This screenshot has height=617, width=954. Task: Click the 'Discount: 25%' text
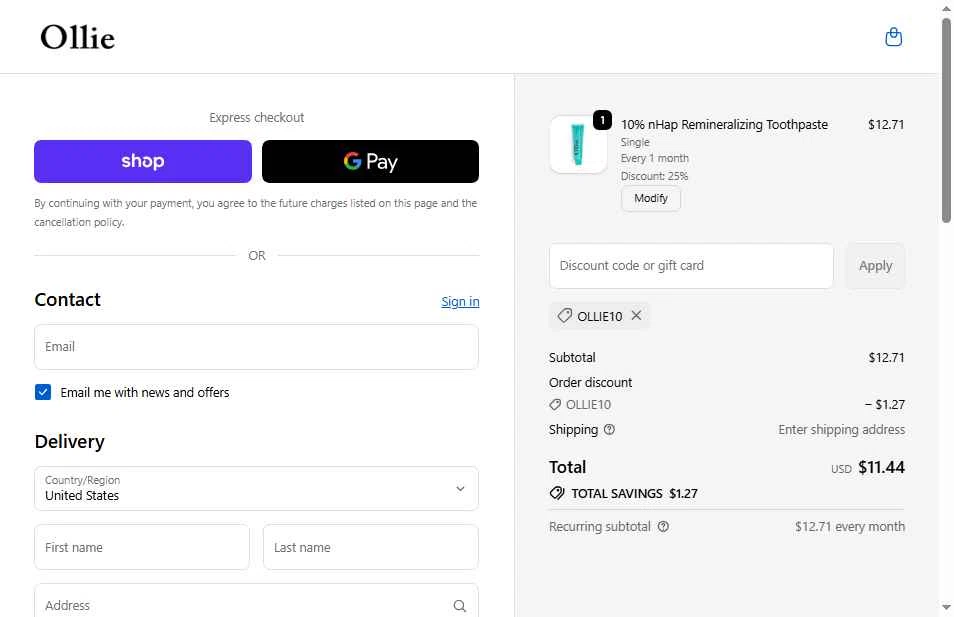point(654,176)
